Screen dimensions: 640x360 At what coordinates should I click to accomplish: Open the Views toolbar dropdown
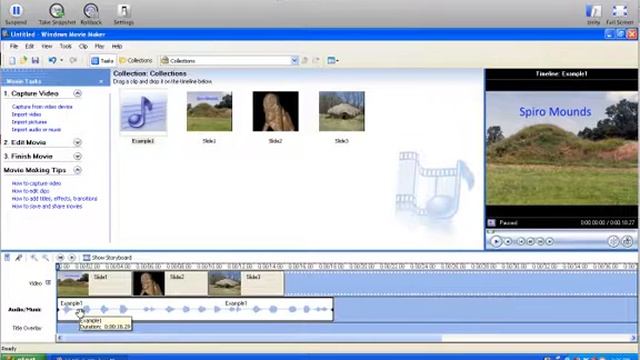point(333,60)
